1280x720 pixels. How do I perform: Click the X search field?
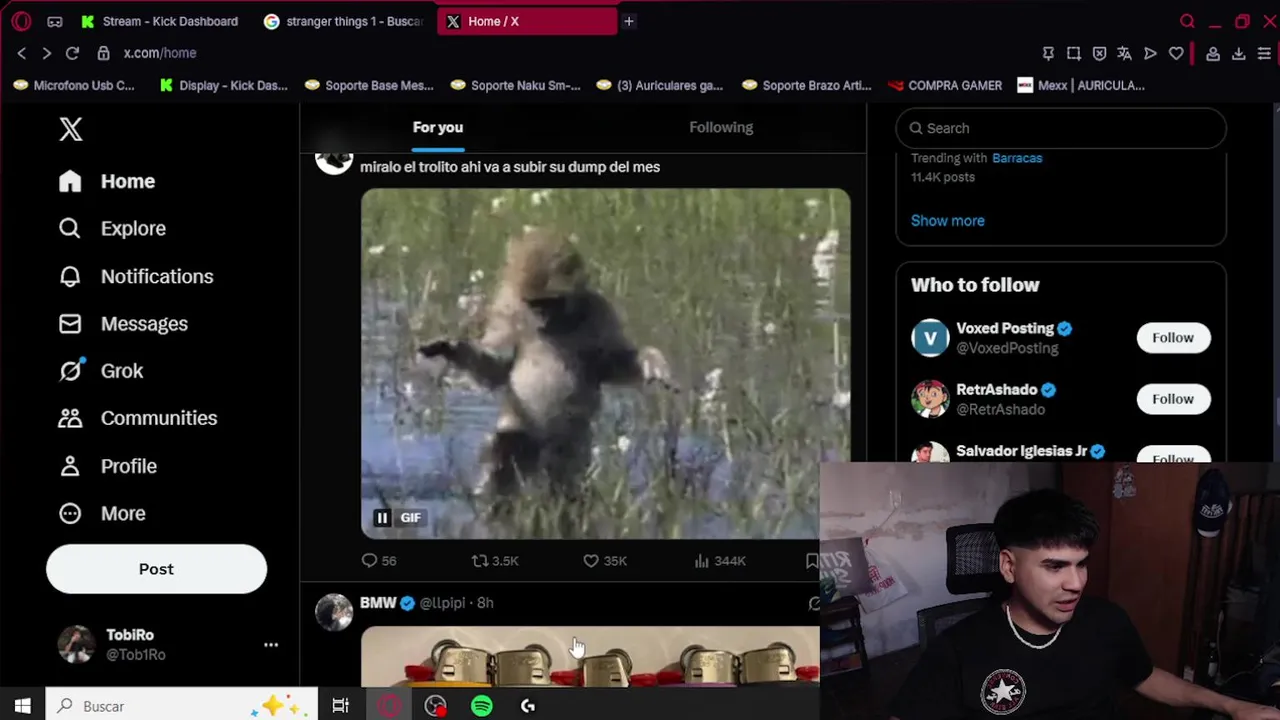pyautogui.click(x=1061, y=128)
